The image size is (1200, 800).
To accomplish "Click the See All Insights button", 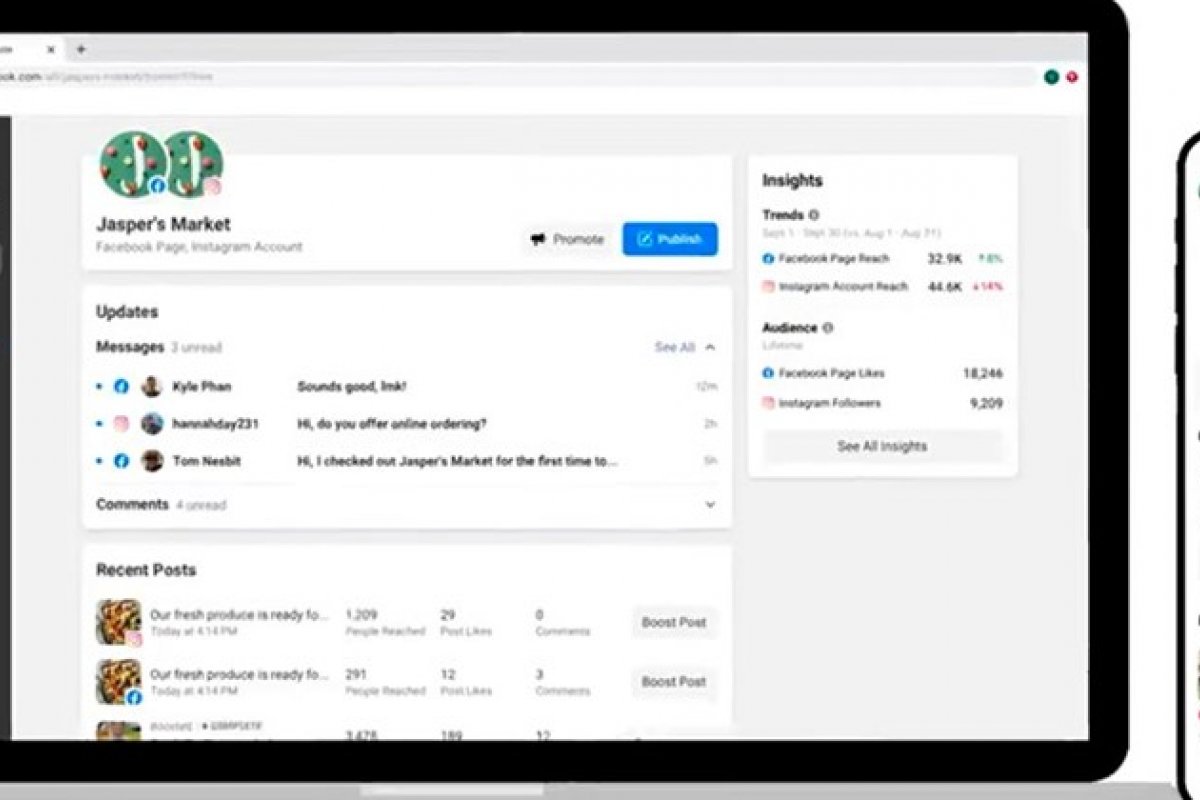I will pos(884,446).
